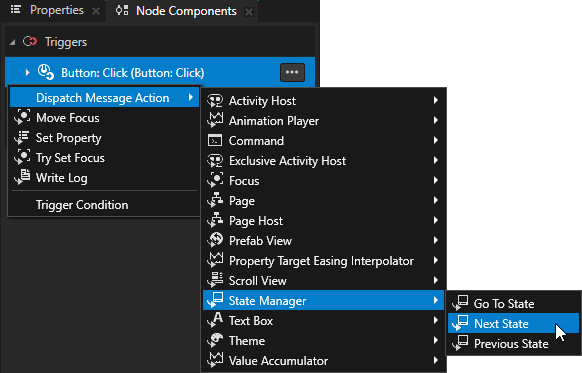Click the Prefab View submenu icon
Screen dimensions: 582x373
215,241
